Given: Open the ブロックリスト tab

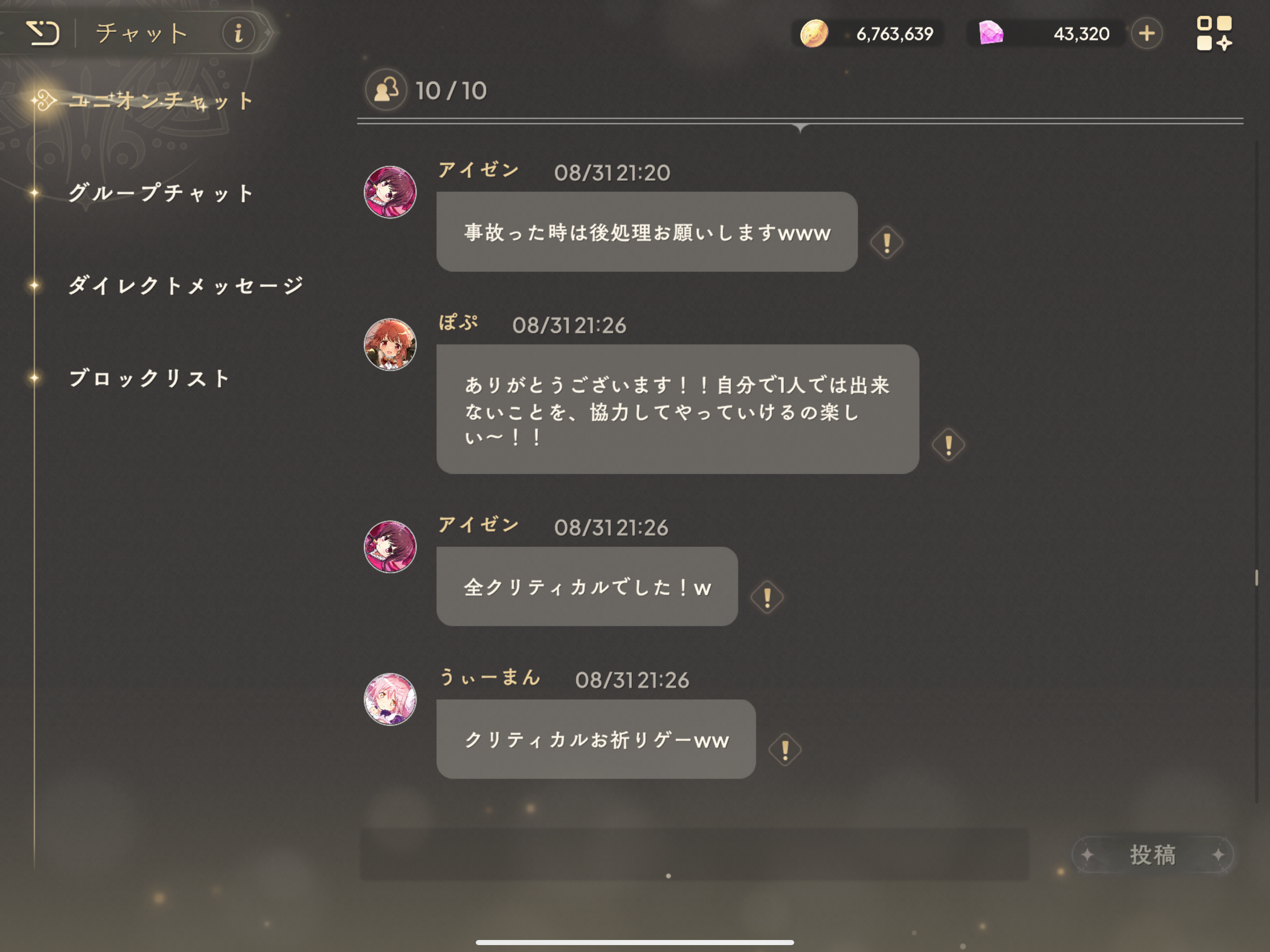Looking at the screenshot, I should pos(149,378).
